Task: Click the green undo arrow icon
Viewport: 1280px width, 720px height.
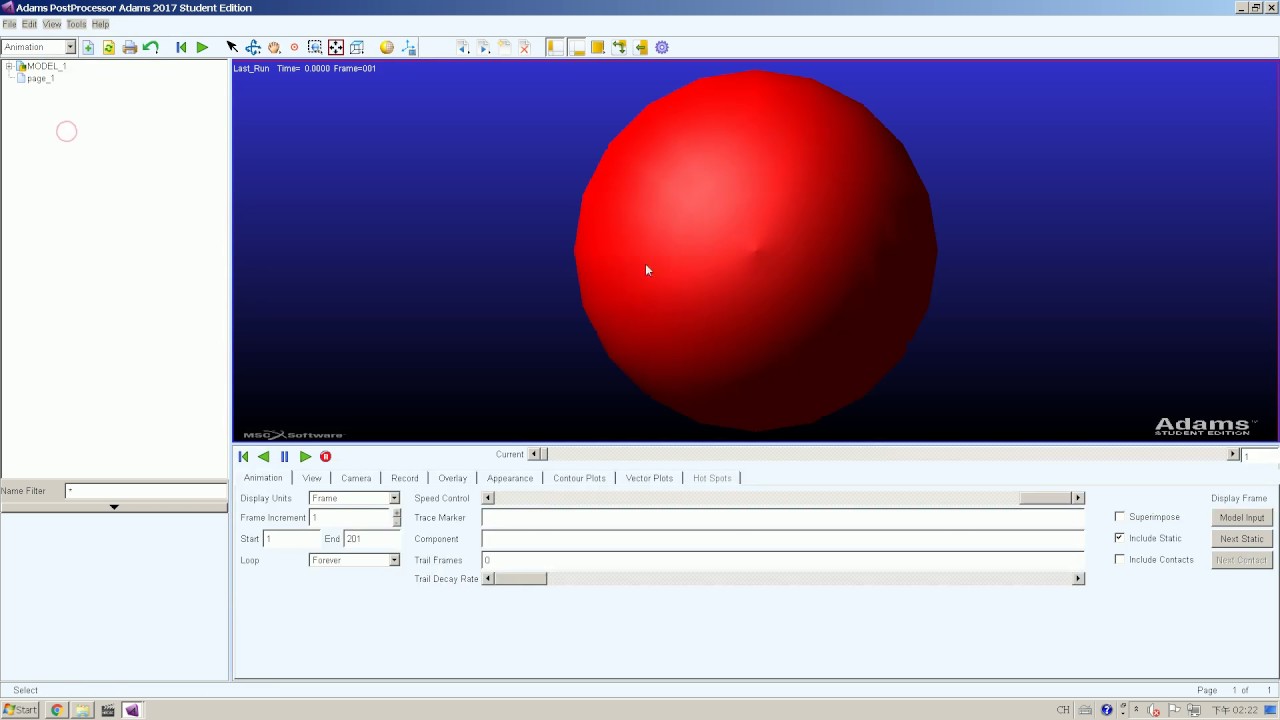Action: 151,47
